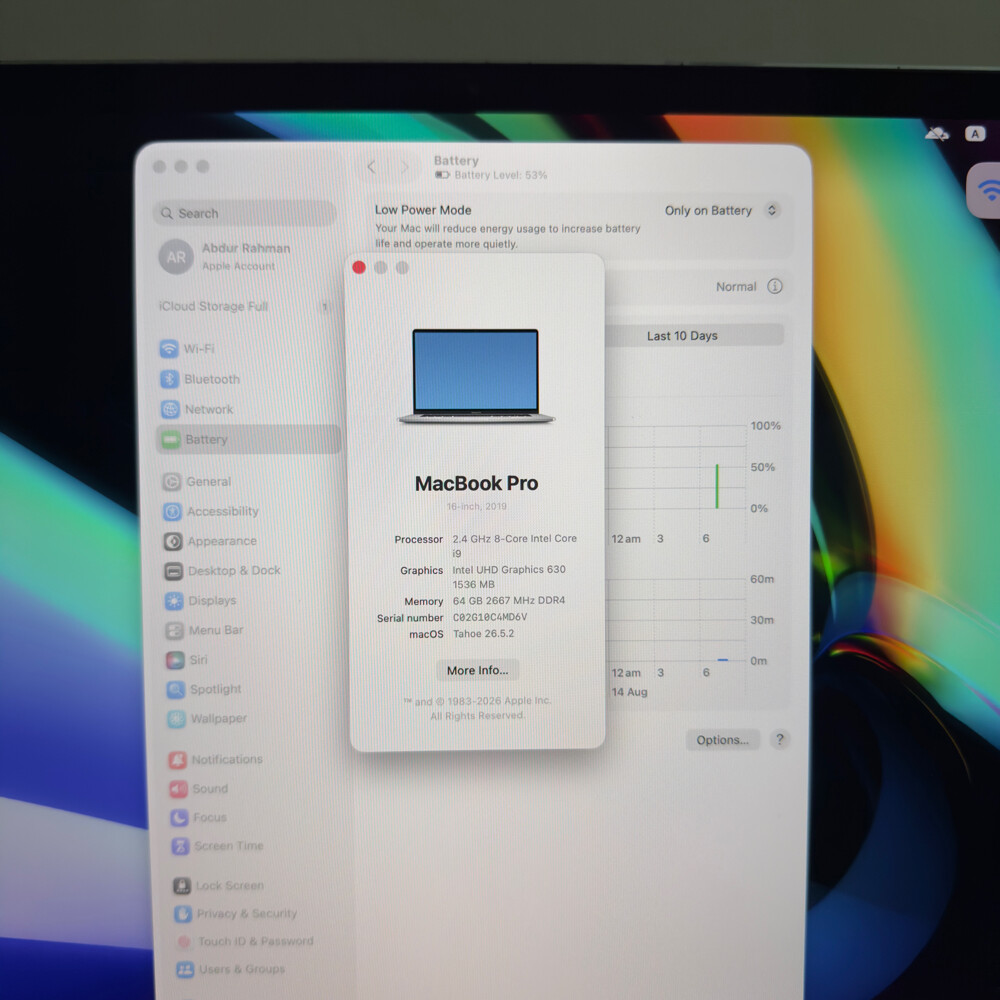
Task: Click the question mark help button
Action: pyautogui.click(x=779, y=740)
